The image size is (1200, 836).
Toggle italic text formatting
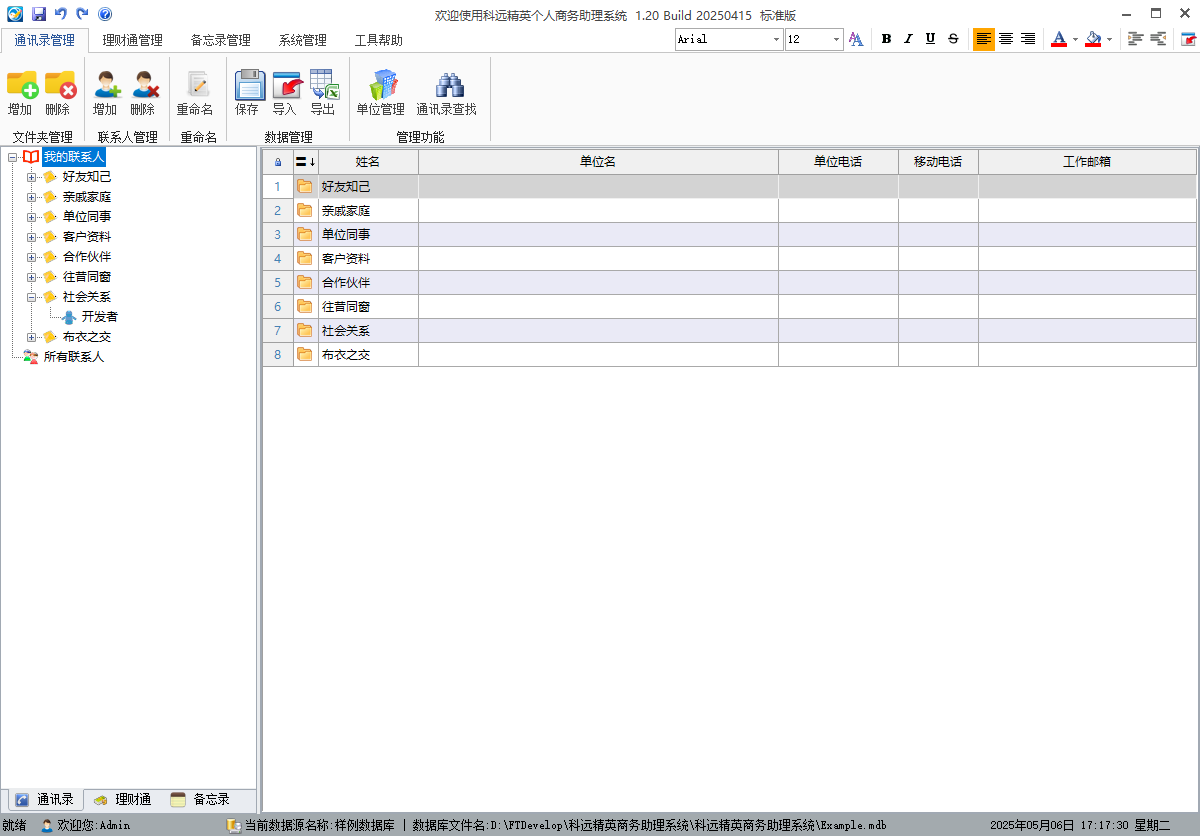908,39
